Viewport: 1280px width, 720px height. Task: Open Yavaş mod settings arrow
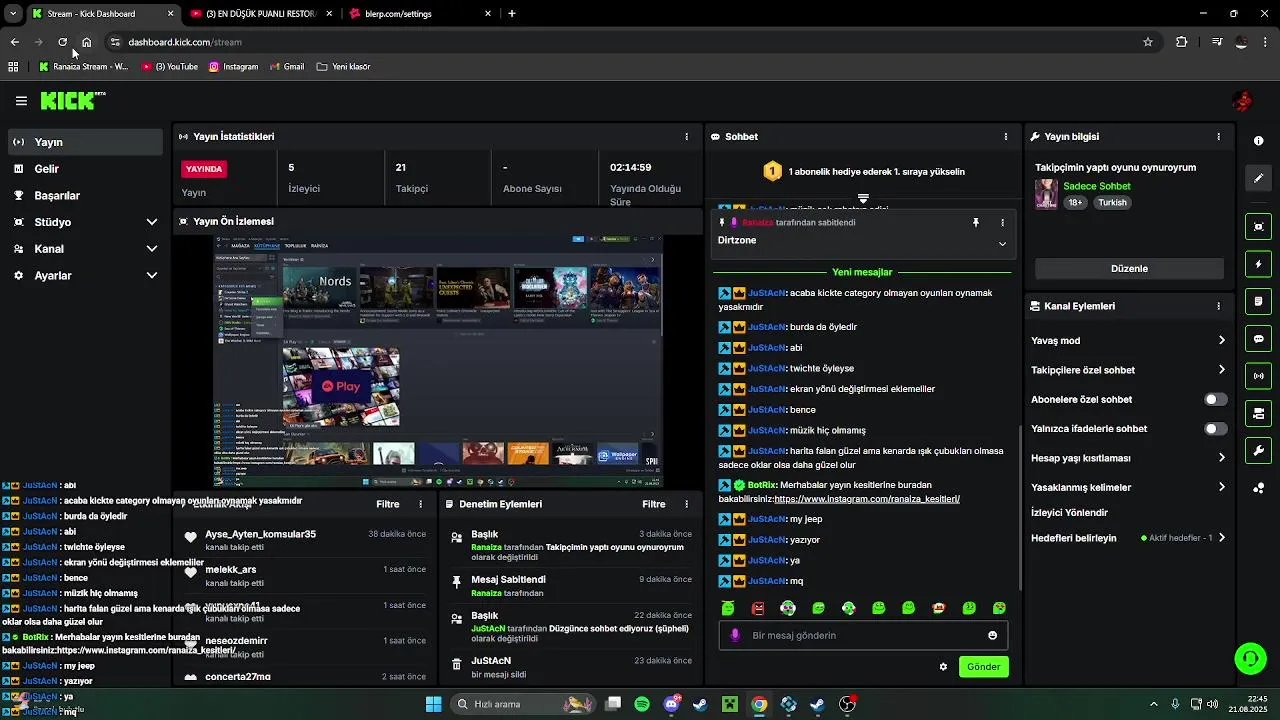[1221, 341]
